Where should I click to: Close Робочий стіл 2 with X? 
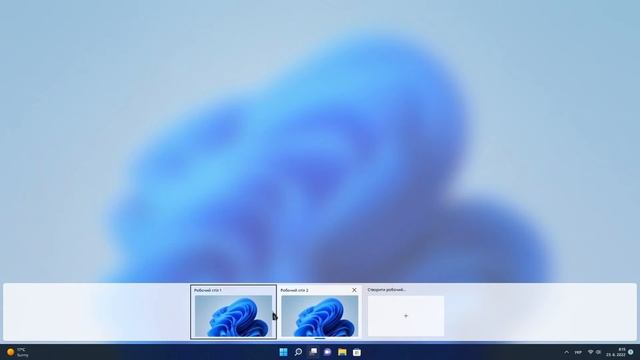click(x=354, y=290)
